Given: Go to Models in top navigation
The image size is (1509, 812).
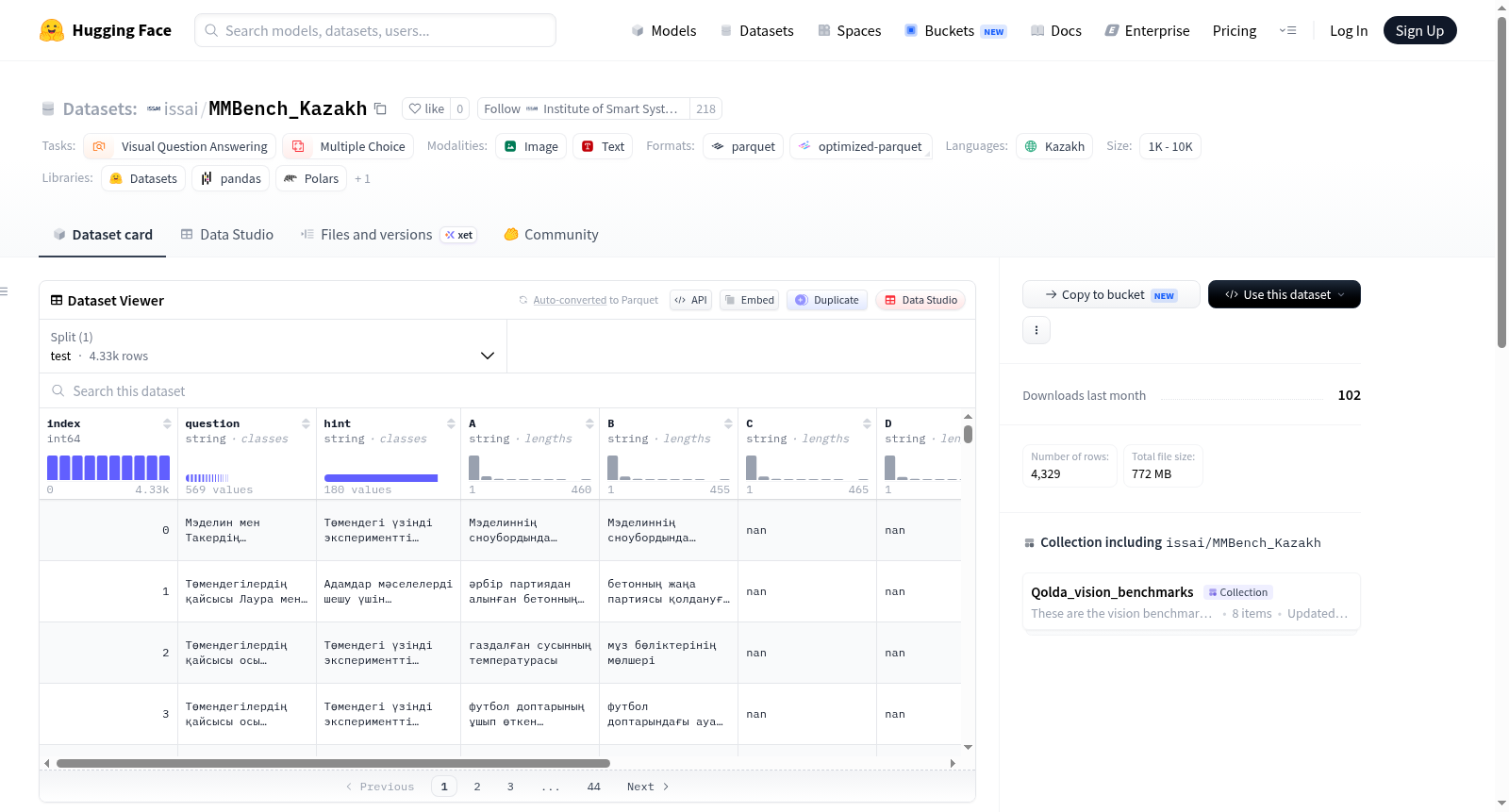Looking at the screenshot, I should 664,30.
